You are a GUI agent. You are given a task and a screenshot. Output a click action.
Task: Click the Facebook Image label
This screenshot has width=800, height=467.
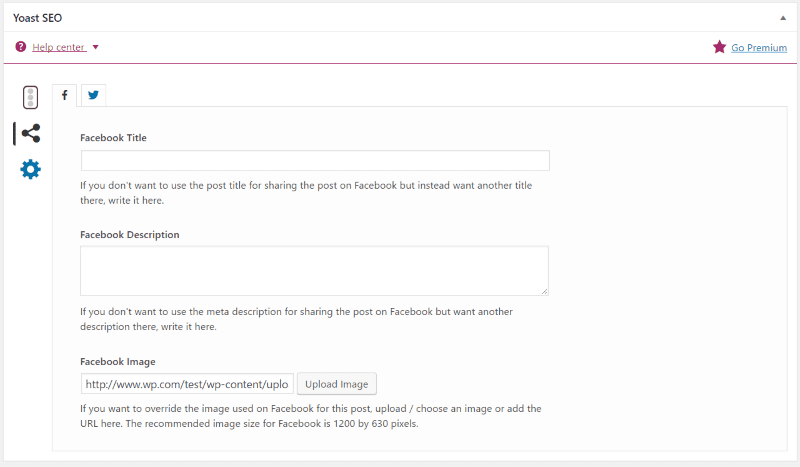click(x=117, y=361)
